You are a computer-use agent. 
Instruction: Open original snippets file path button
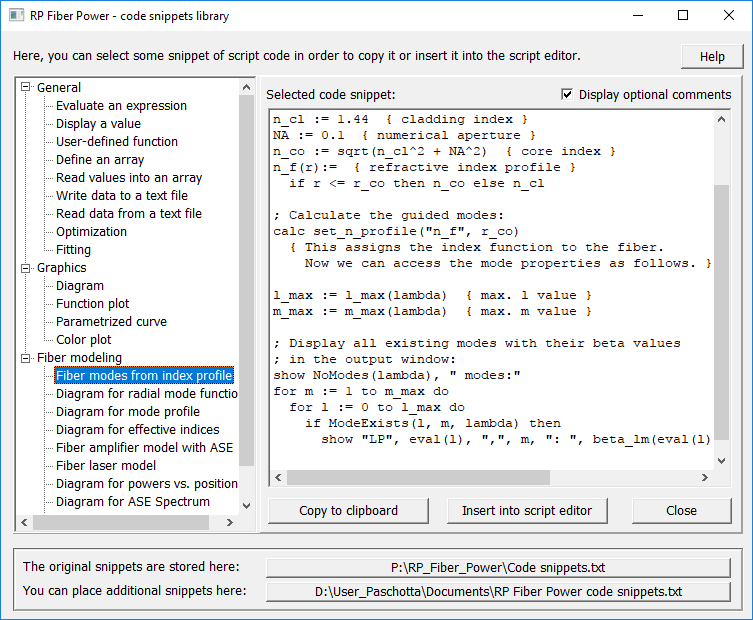tap(498, 568)
